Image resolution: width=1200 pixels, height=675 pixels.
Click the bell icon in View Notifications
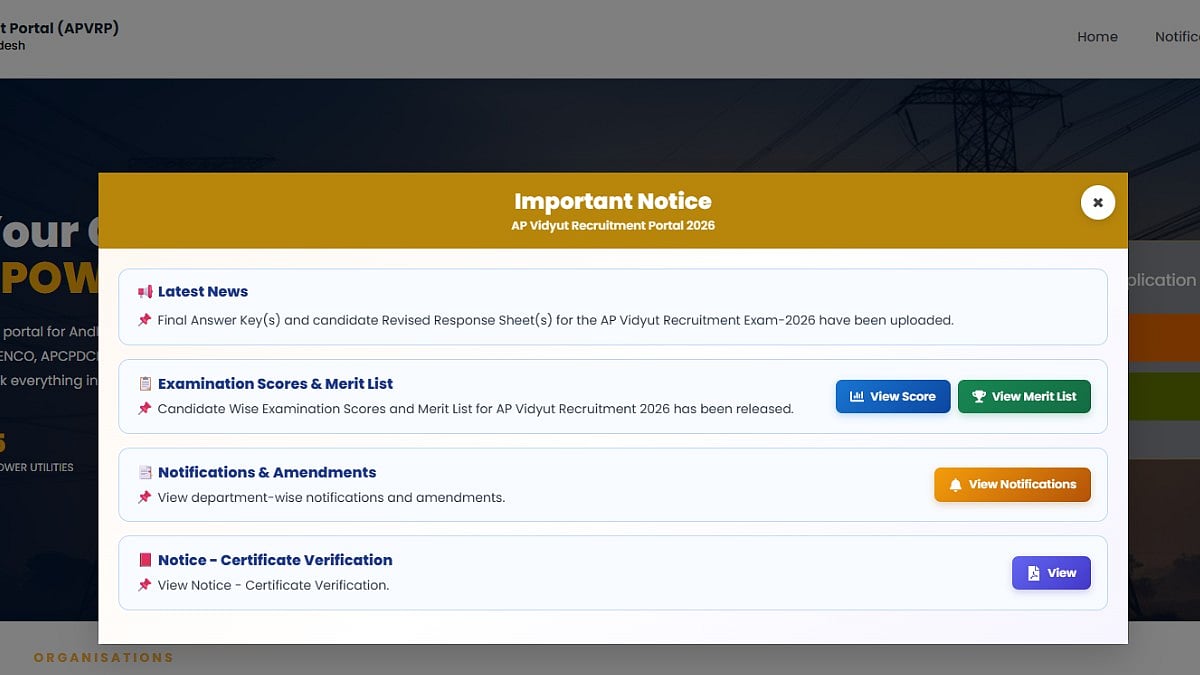955,484
